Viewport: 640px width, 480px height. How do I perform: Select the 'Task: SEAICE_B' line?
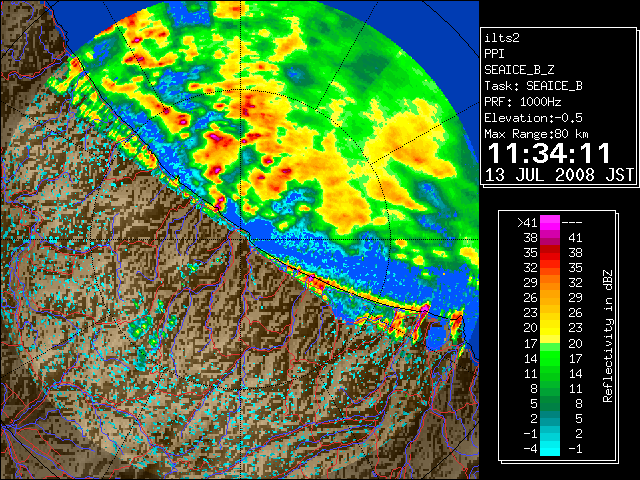(x=533, y=86)
